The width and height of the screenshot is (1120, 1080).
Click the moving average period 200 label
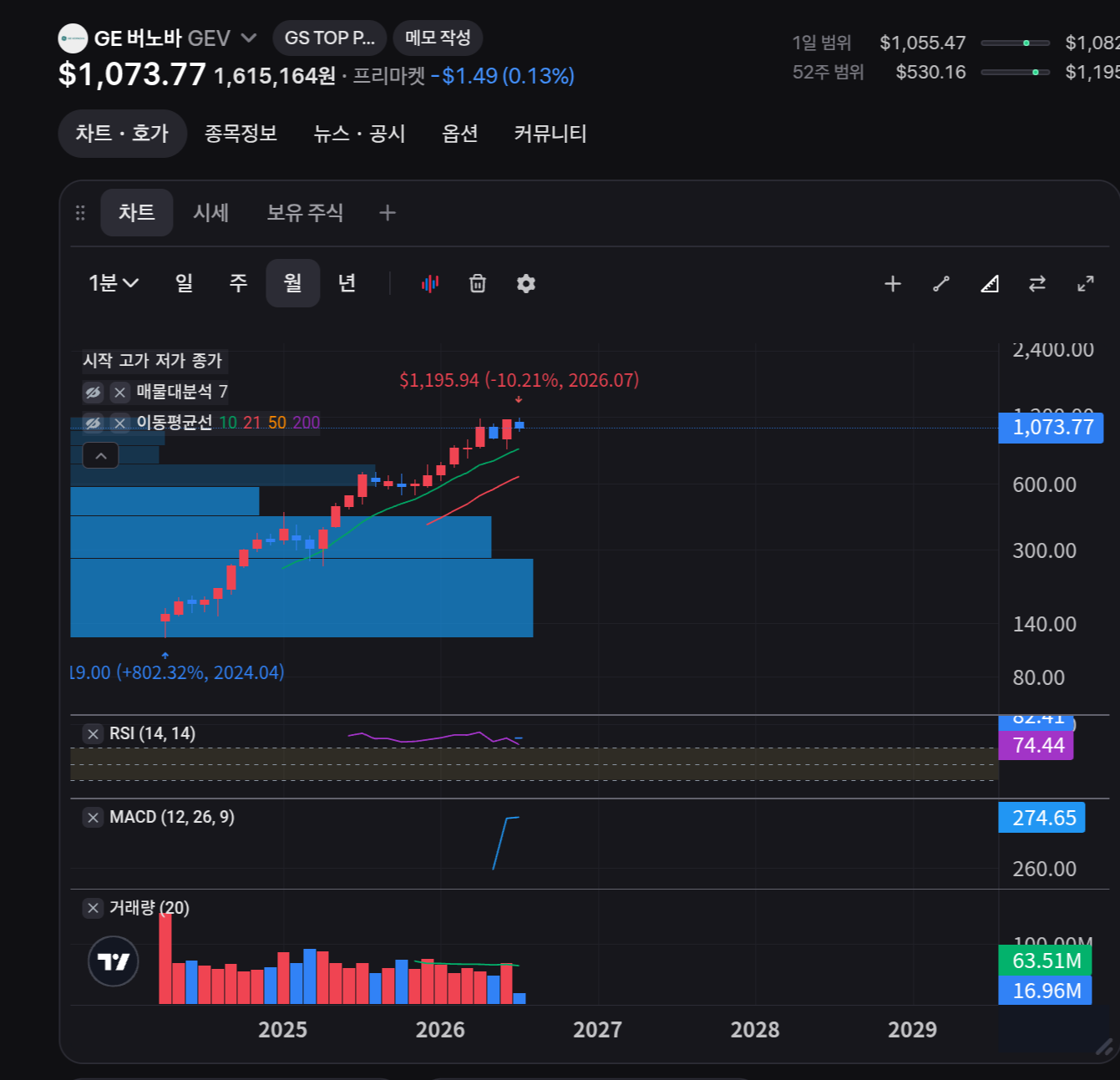[x=306, y=423]
